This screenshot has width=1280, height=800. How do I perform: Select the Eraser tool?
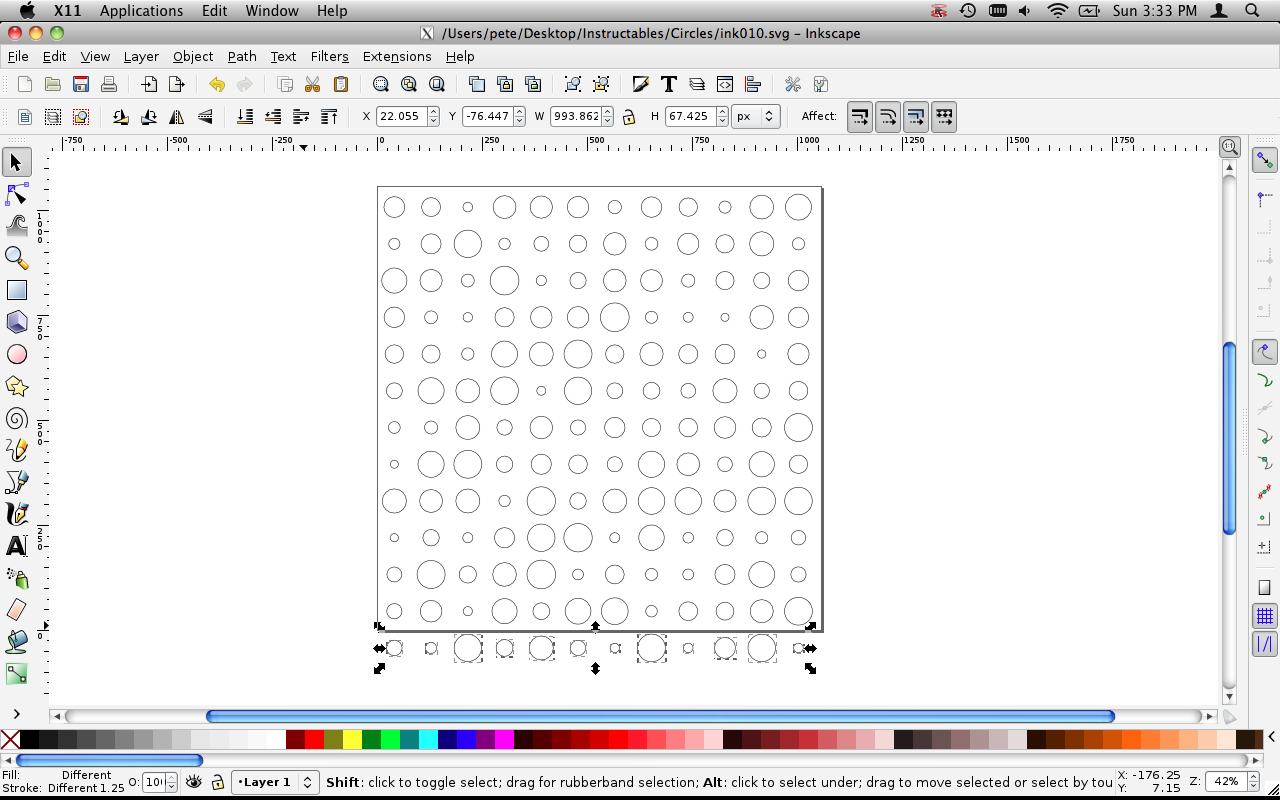coord(17,610)
